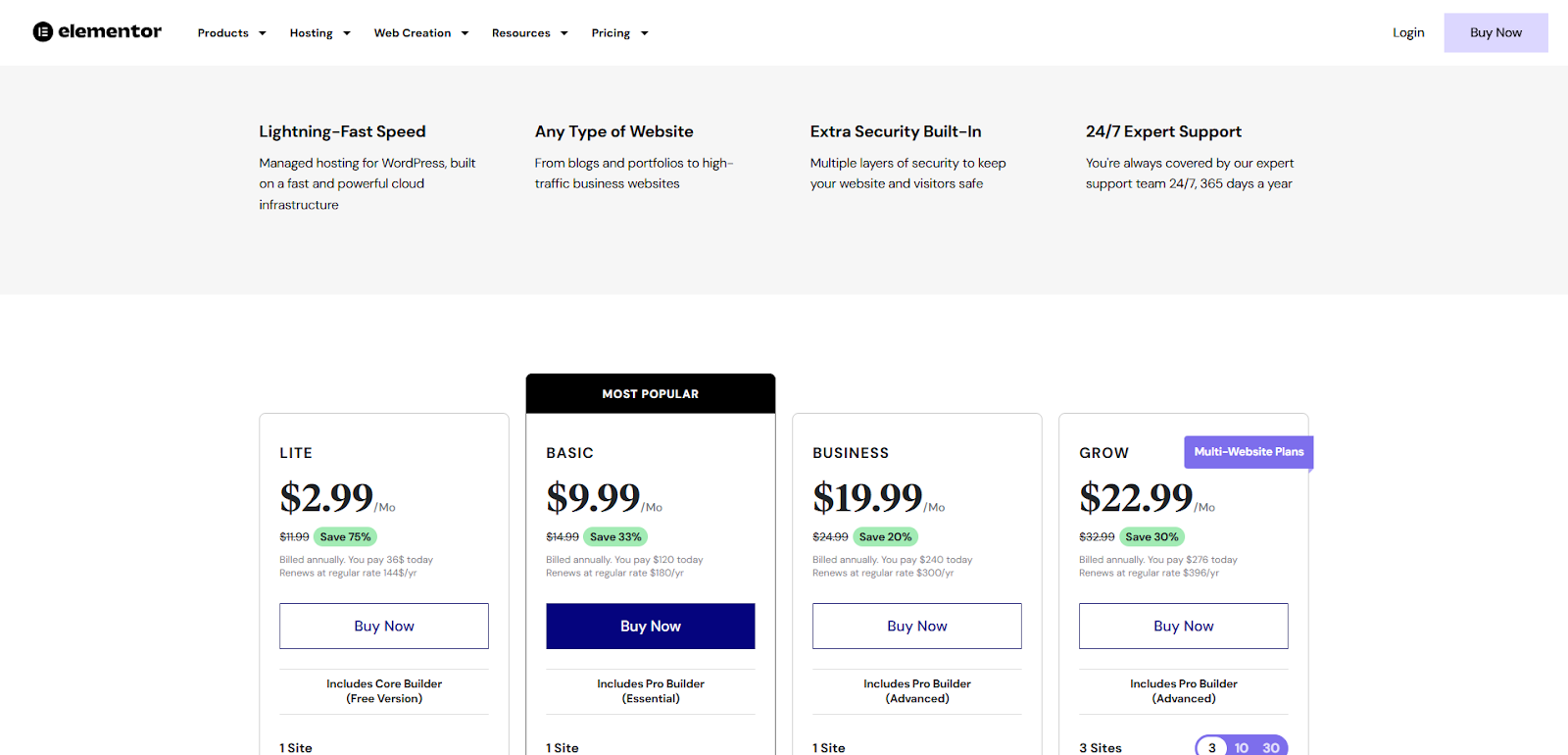1568x755 pixels.
Task: Click the Login link
Action: coord(1408,32)
